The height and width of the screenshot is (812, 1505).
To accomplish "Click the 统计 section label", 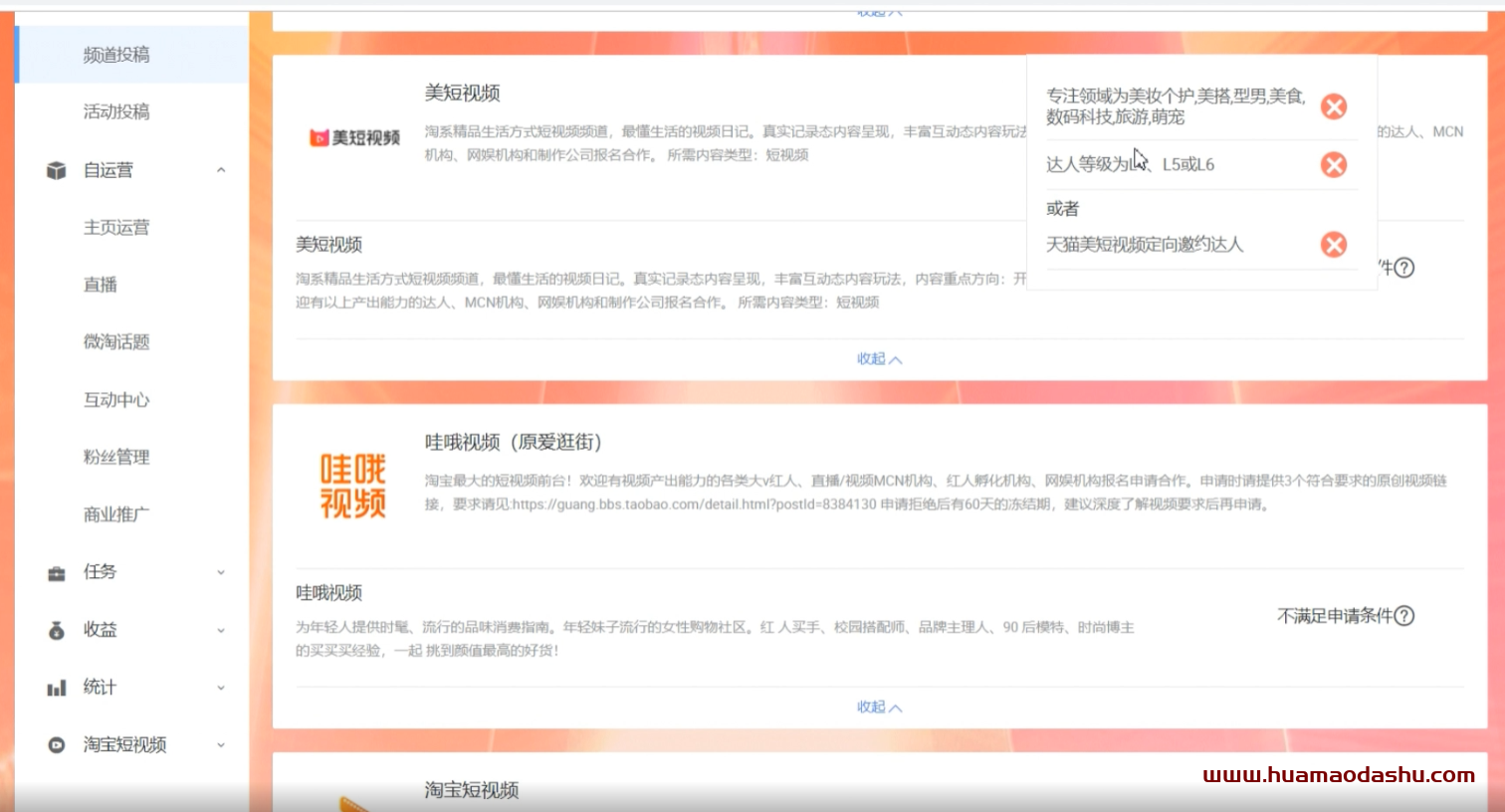I will pos(100,688).
